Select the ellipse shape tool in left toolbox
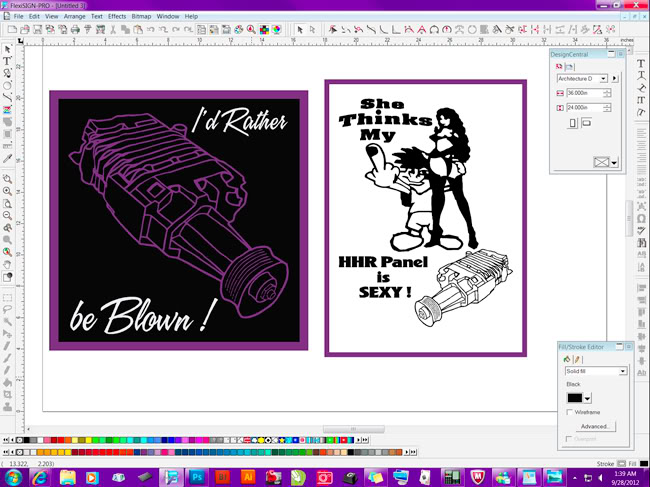The width and height of the screenshot is (650, 487). (7, 85)
